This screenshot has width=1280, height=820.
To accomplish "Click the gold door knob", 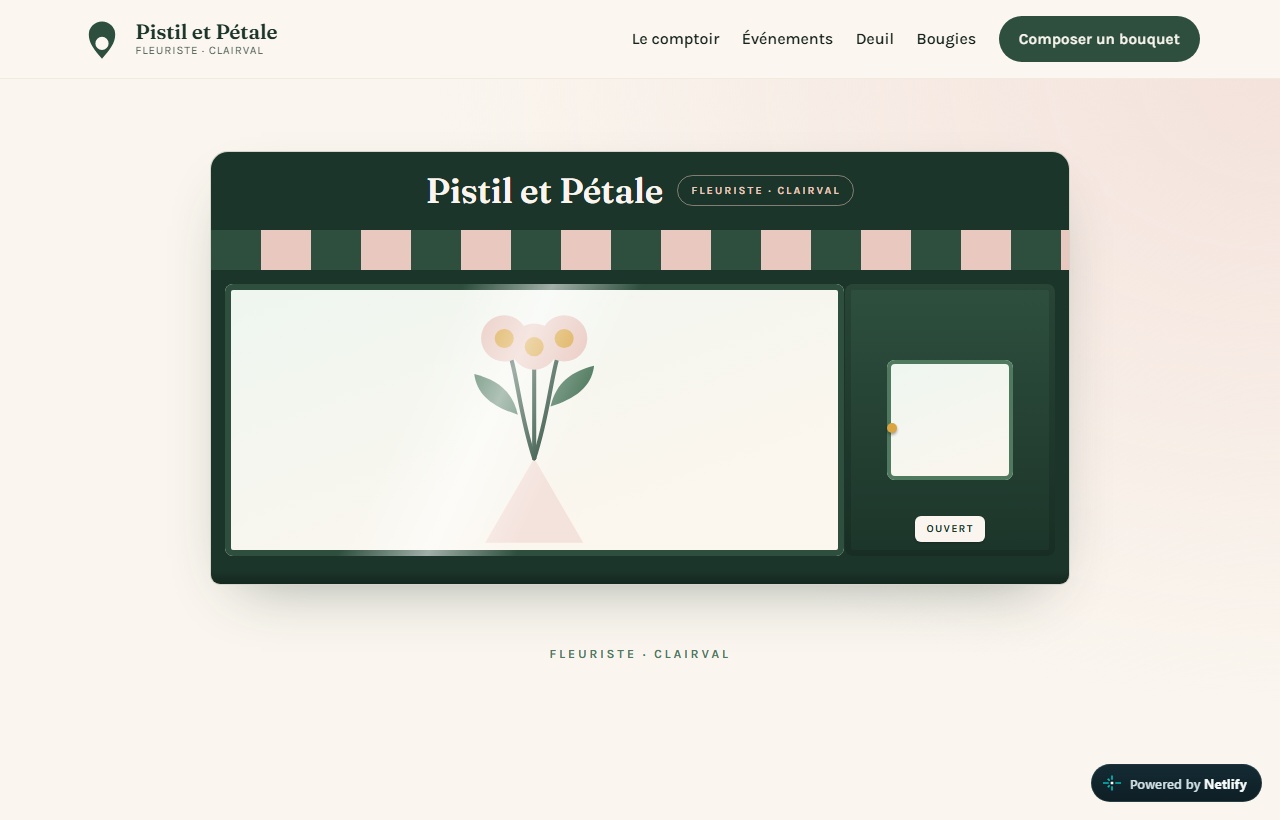I will [x=892, y=428].
